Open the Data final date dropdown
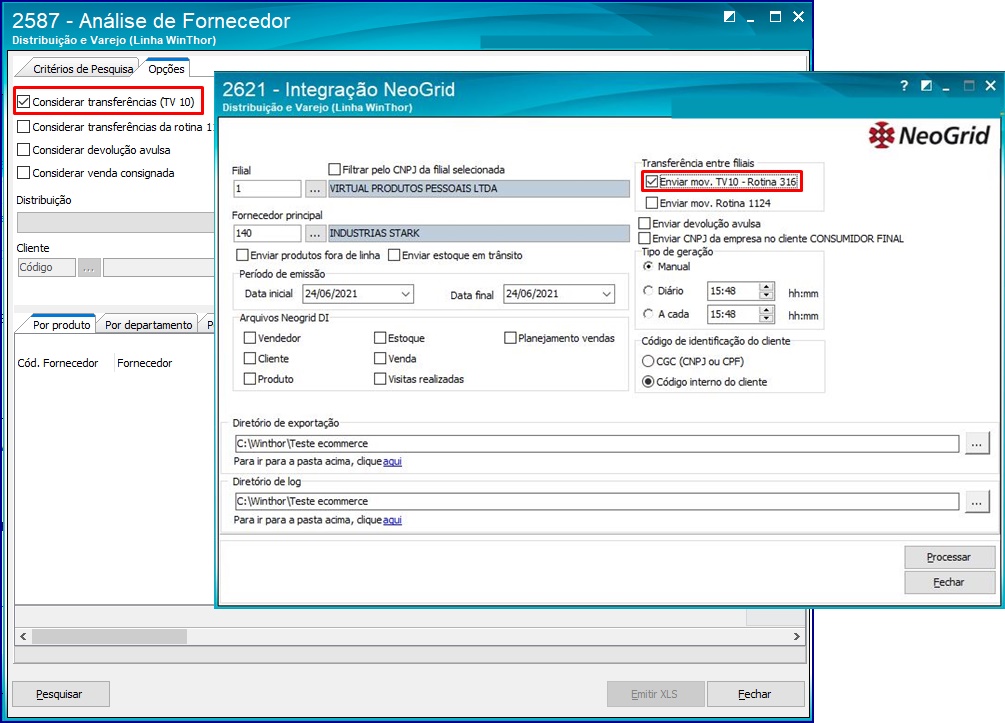This screenshot has height=723, width=1005. pyautogui.click(x=606, y=294)
